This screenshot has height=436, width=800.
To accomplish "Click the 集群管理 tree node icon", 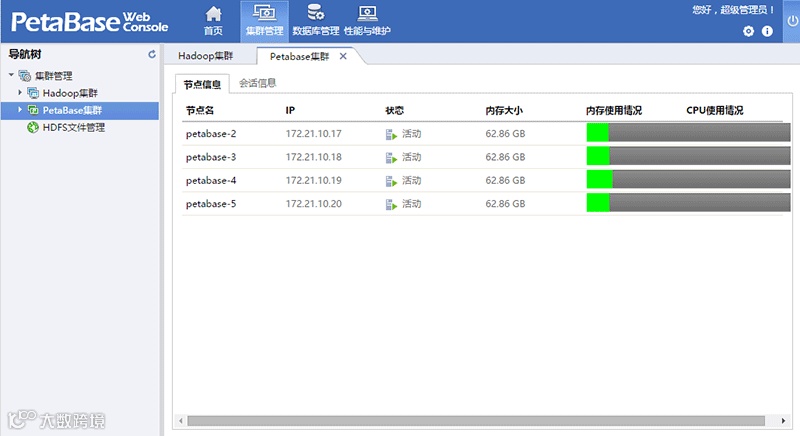I will 24,75.
